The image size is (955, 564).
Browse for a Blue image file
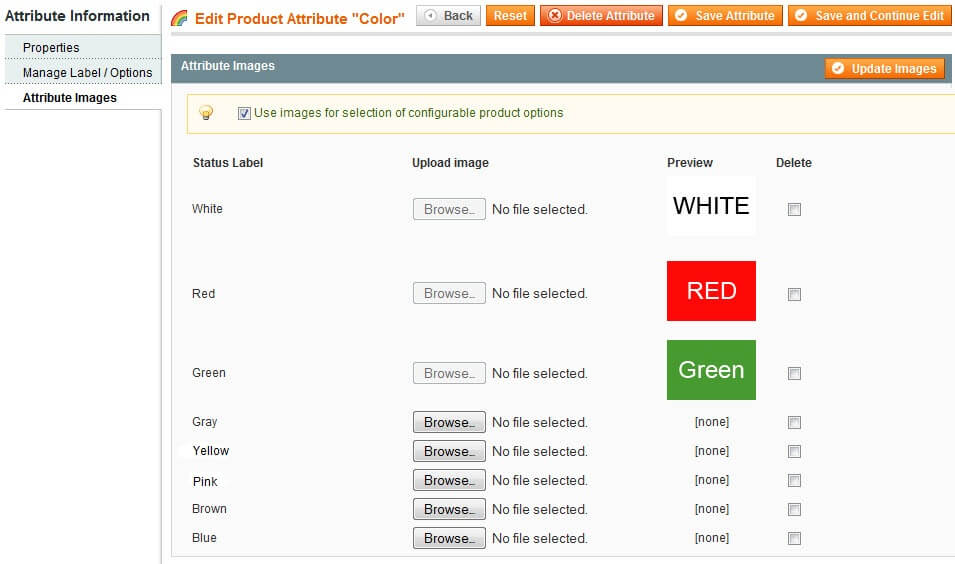click(449, 539)
